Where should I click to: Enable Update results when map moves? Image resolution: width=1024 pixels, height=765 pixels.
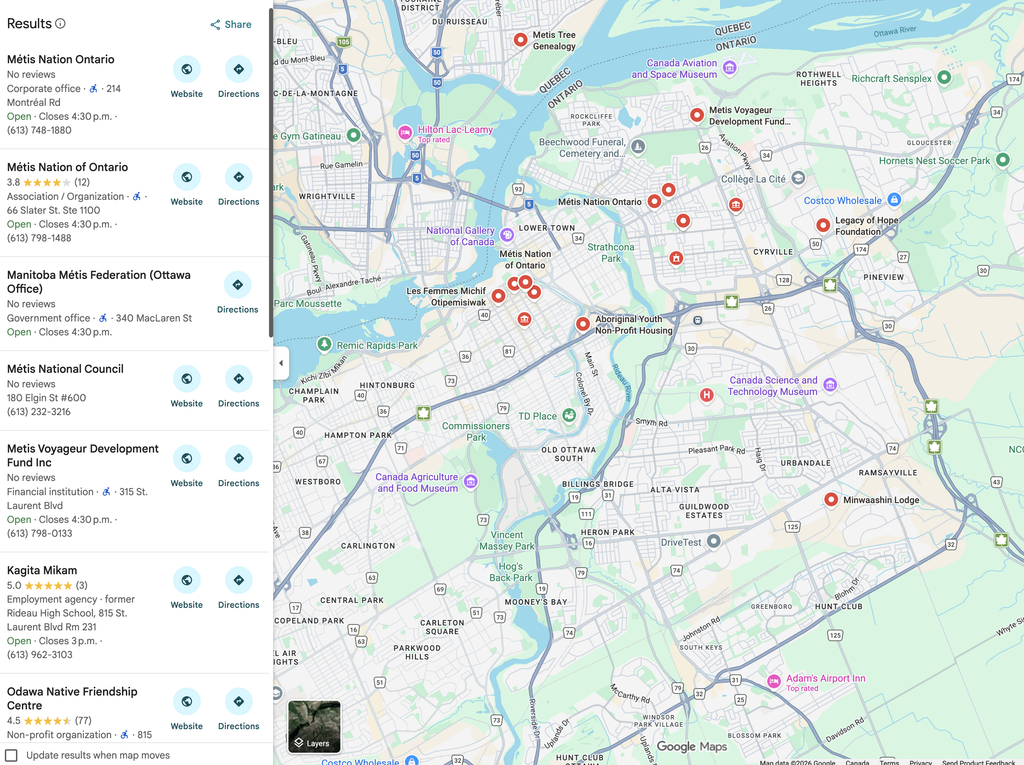click(x=12, y=755)
